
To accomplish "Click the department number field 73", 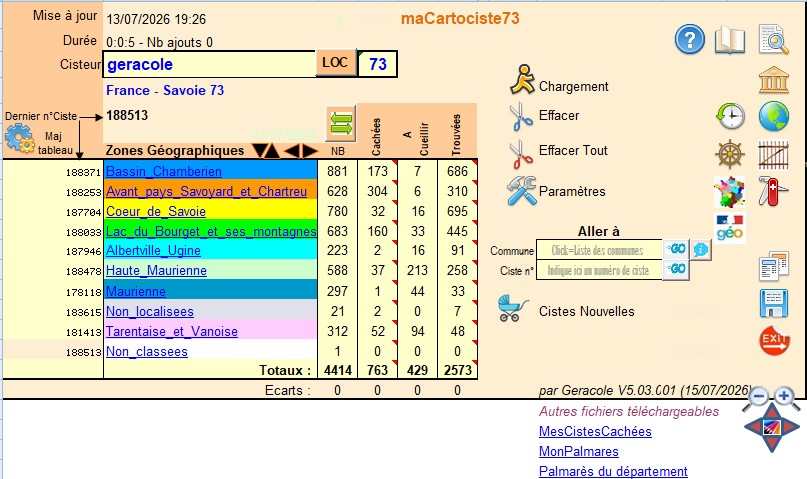I will (377, 64).
